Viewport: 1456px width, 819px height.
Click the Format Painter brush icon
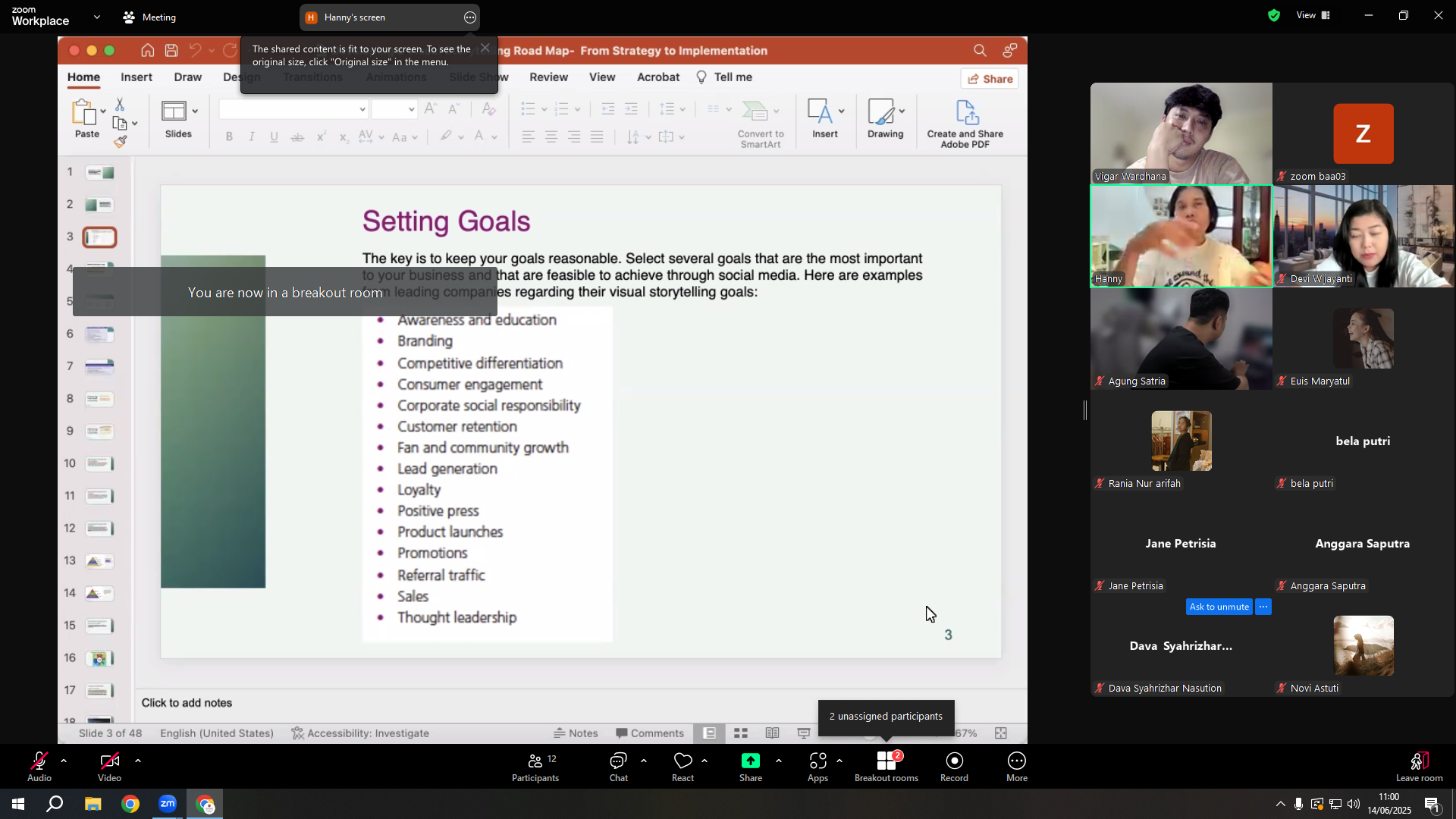point(120,141)
